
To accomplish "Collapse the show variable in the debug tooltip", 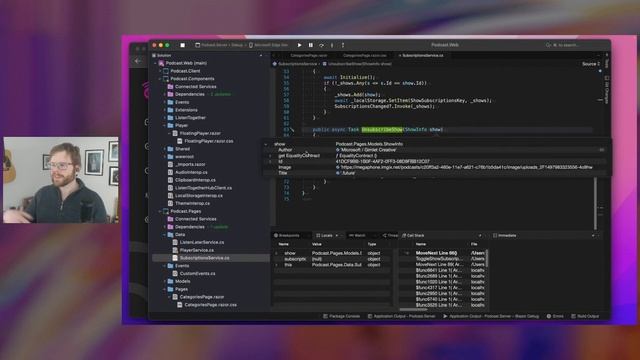I will (266, 144).
